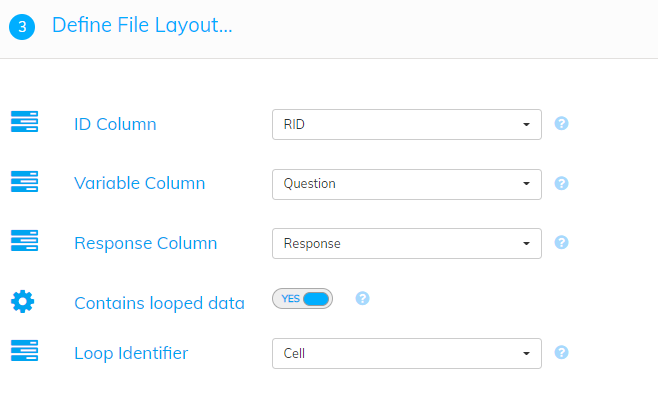Click the step 3 number circle
The image size is (658, 401).
[x=22, y=27]
